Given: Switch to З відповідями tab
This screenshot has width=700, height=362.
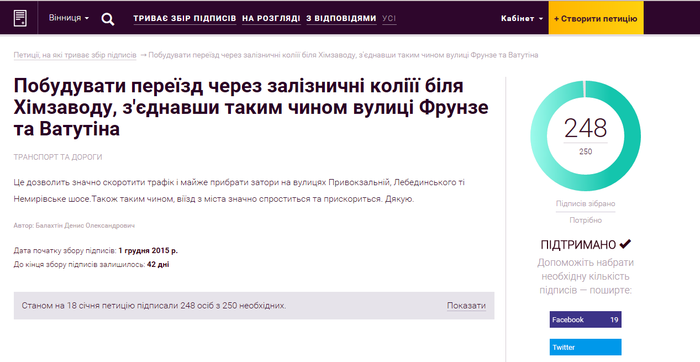Looking at the screenshot, I should [x=341, y=19].
